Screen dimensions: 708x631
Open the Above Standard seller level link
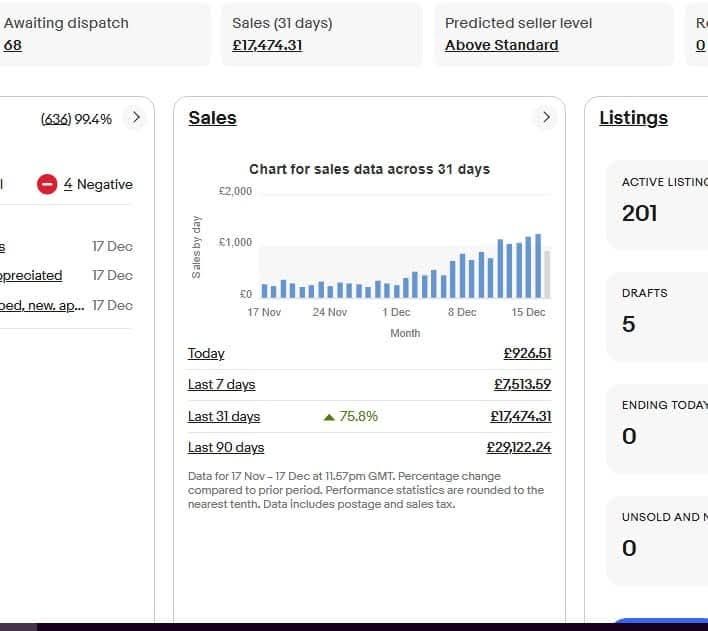click(502, 45)
